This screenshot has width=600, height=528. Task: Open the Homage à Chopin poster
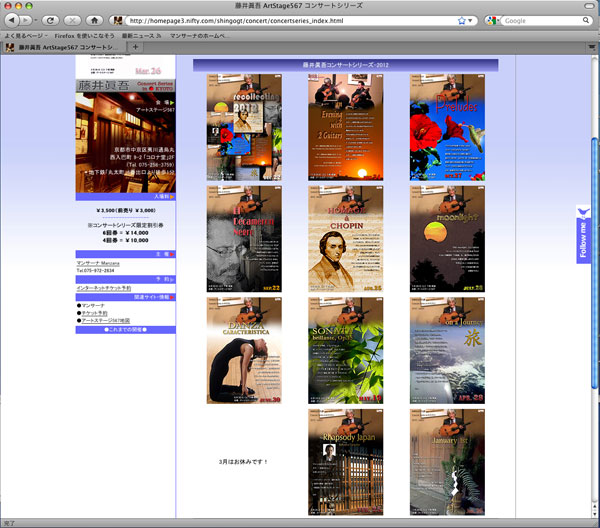point(346,239)
